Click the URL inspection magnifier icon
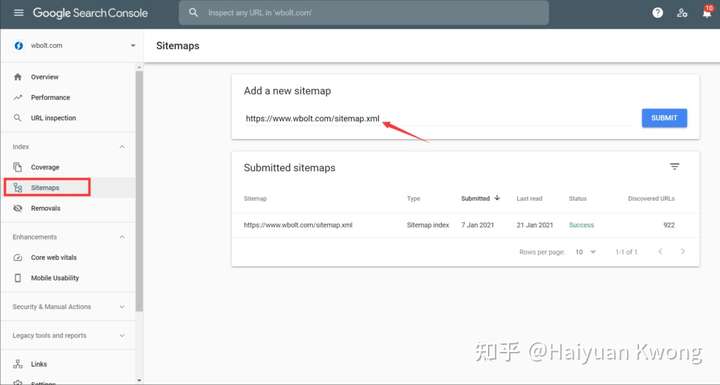 tap(17, 118)
